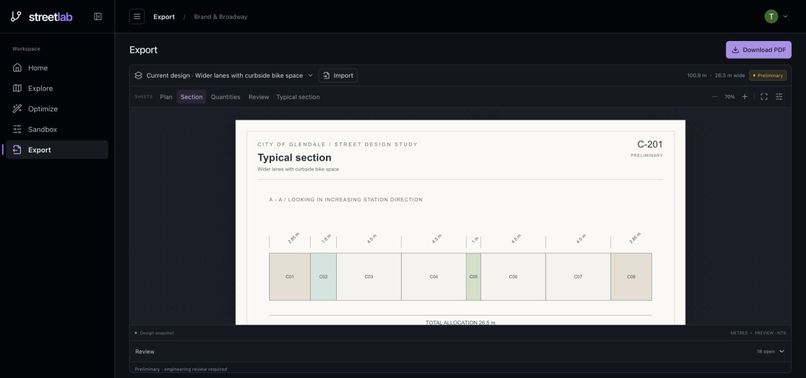This screenshot has width=806, height=378.
Task: Click the TOTAL ALLOCATION 26.5 m text
Action: point(461,322)
